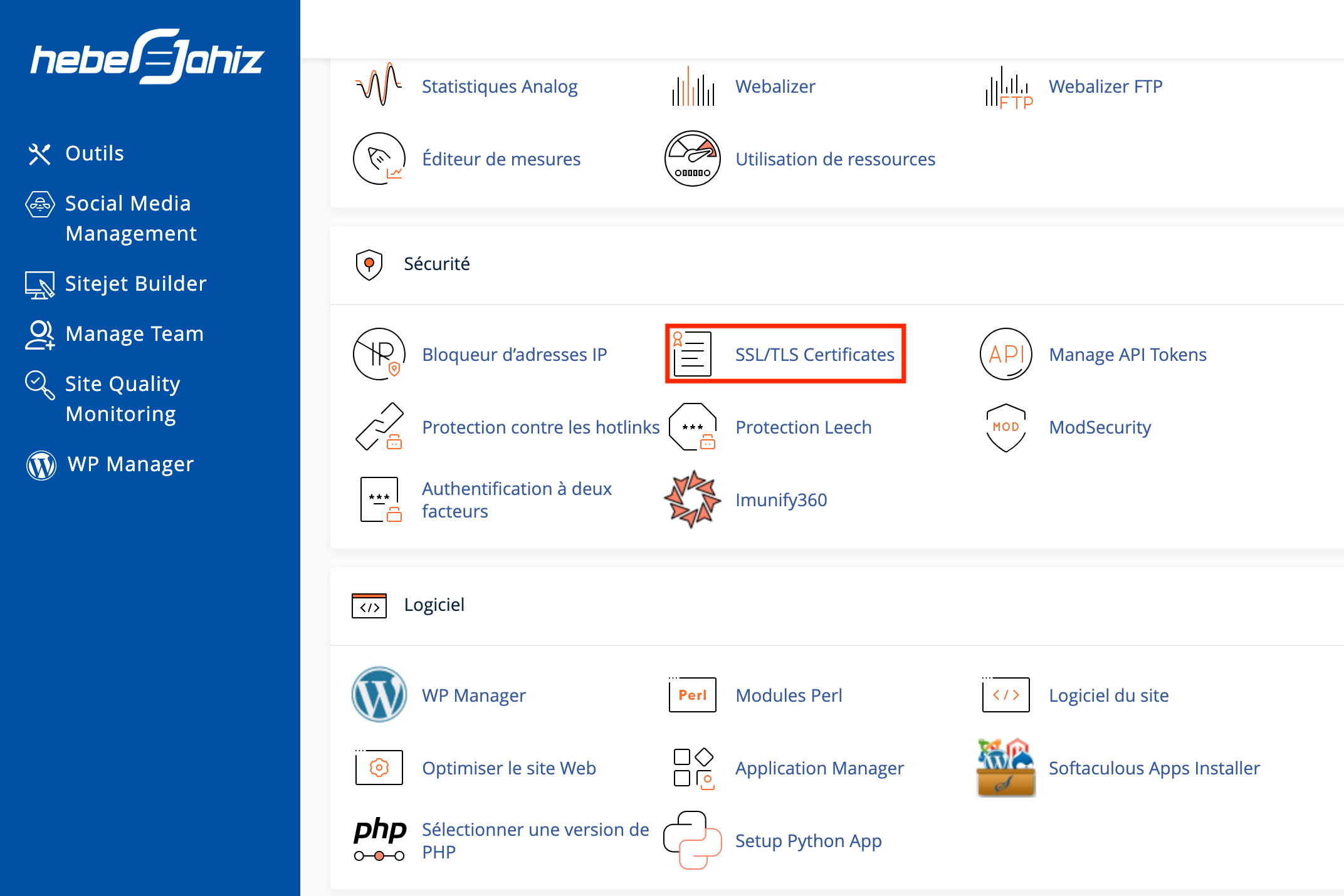Click the ModSecurity shield icon

pyautogui.click(x=1005, y=427)
